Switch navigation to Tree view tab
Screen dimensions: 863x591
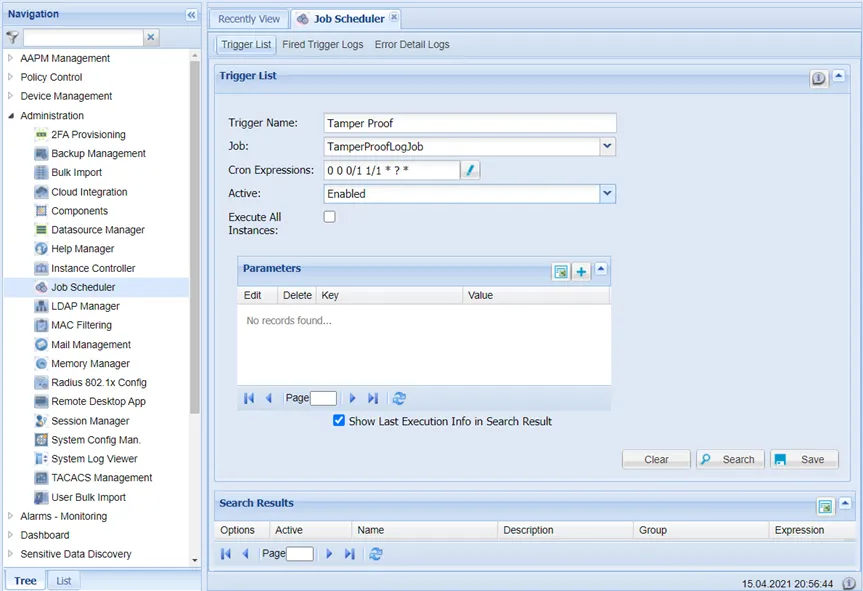coord(25,581)
